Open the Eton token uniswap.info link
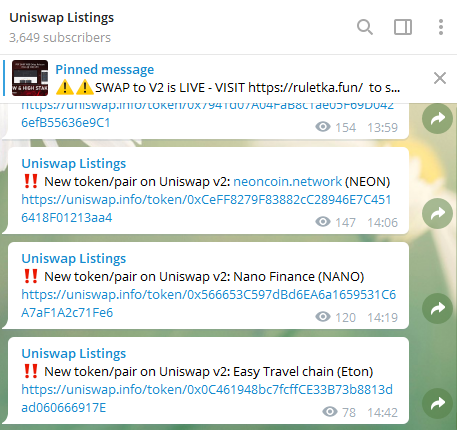457x430 pixels. point(207,399)
